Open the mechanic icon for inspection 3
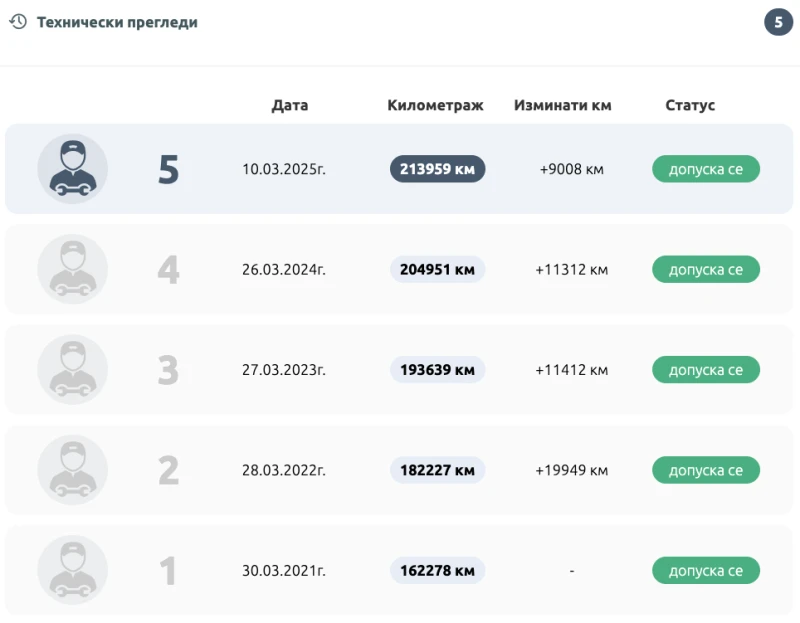The height and width of the screenshot is (623, 800). (x=72, y=369)
